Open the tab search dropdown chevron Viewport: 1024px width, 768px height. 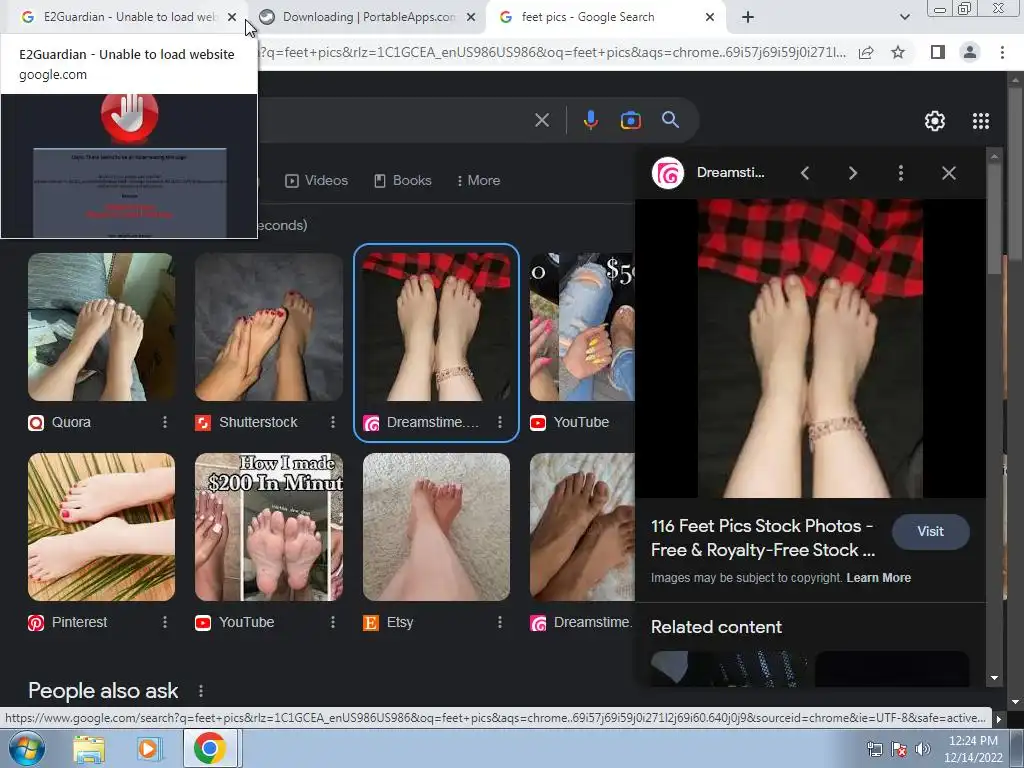click(x=904, y=17)
